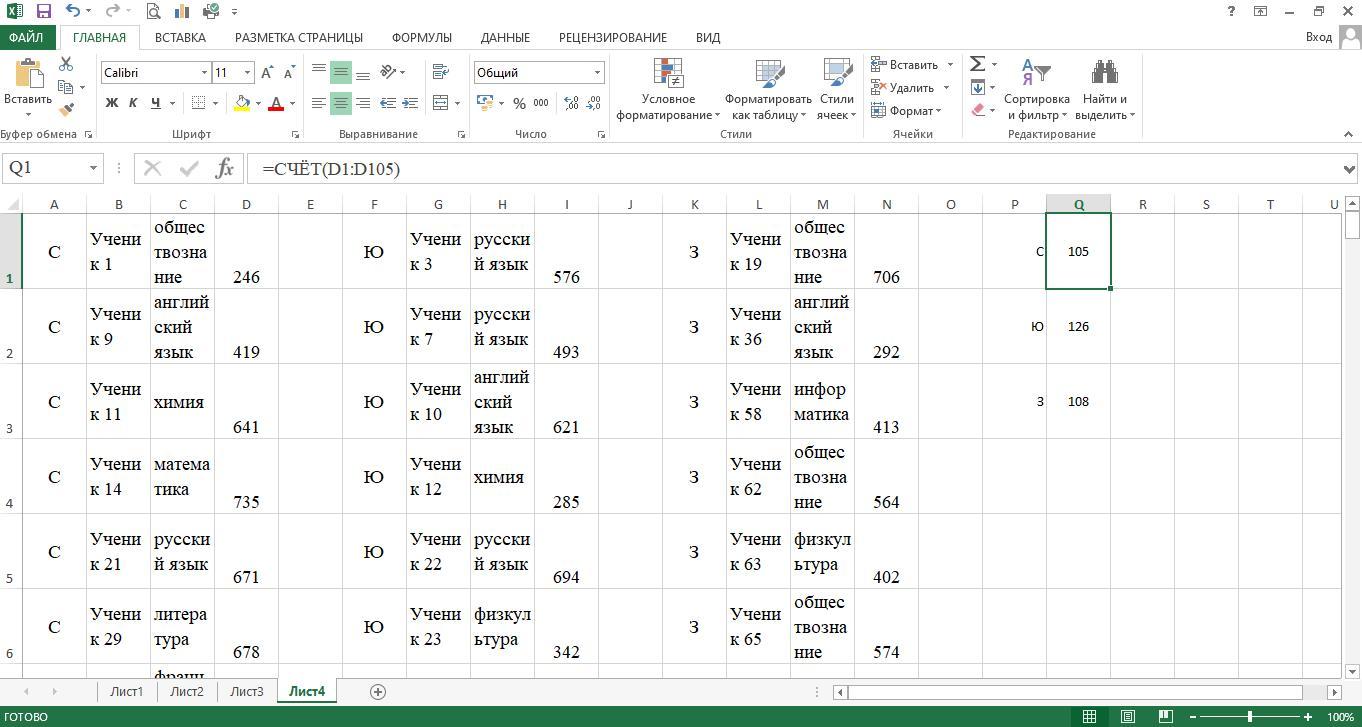
Task: Click the yellow fill color swatch
Action: [x=242, y=103]
